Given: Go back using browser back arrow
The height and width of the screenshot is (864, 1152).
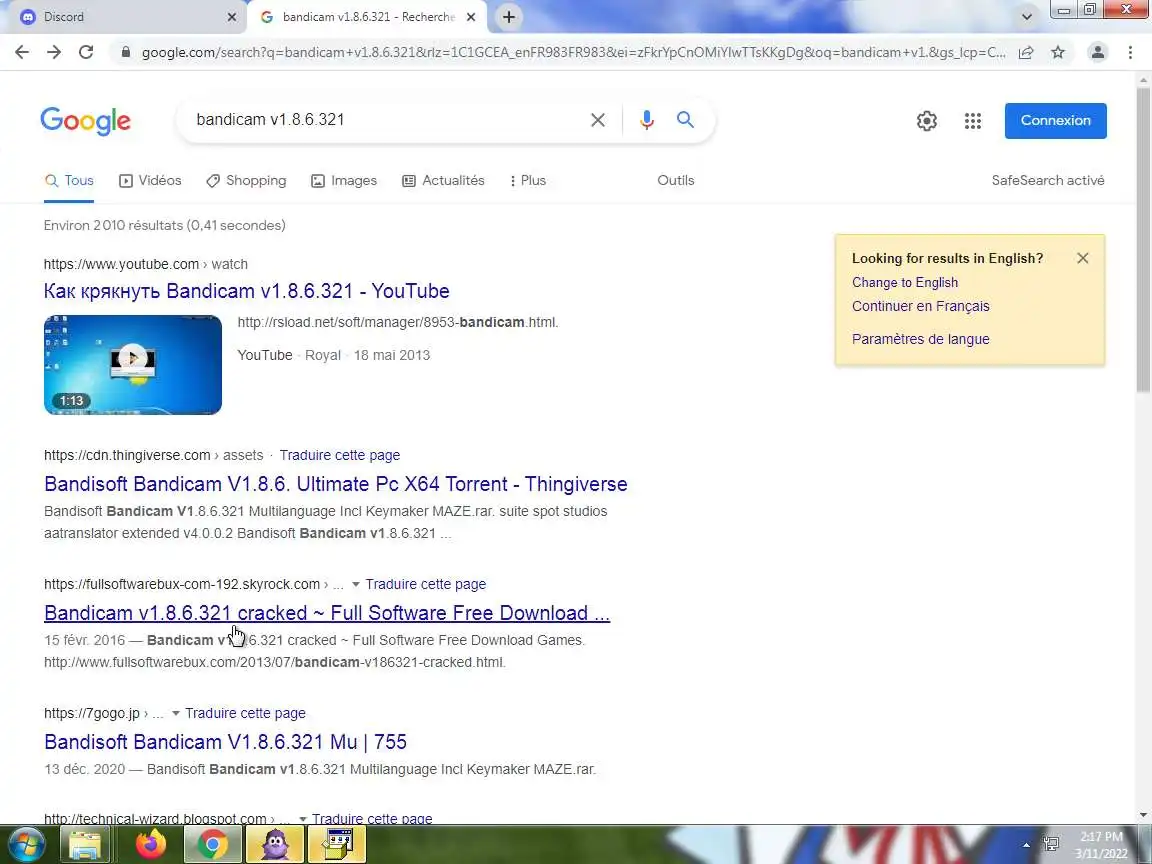Looking at the screenshot, I should coord(22,52).
